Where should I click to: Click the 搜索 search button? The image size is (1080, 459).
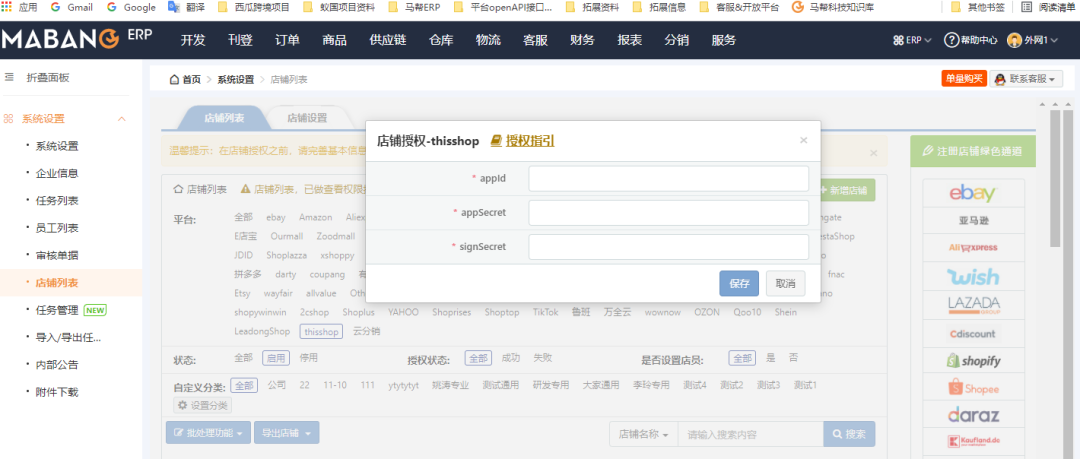coord(849,434)
